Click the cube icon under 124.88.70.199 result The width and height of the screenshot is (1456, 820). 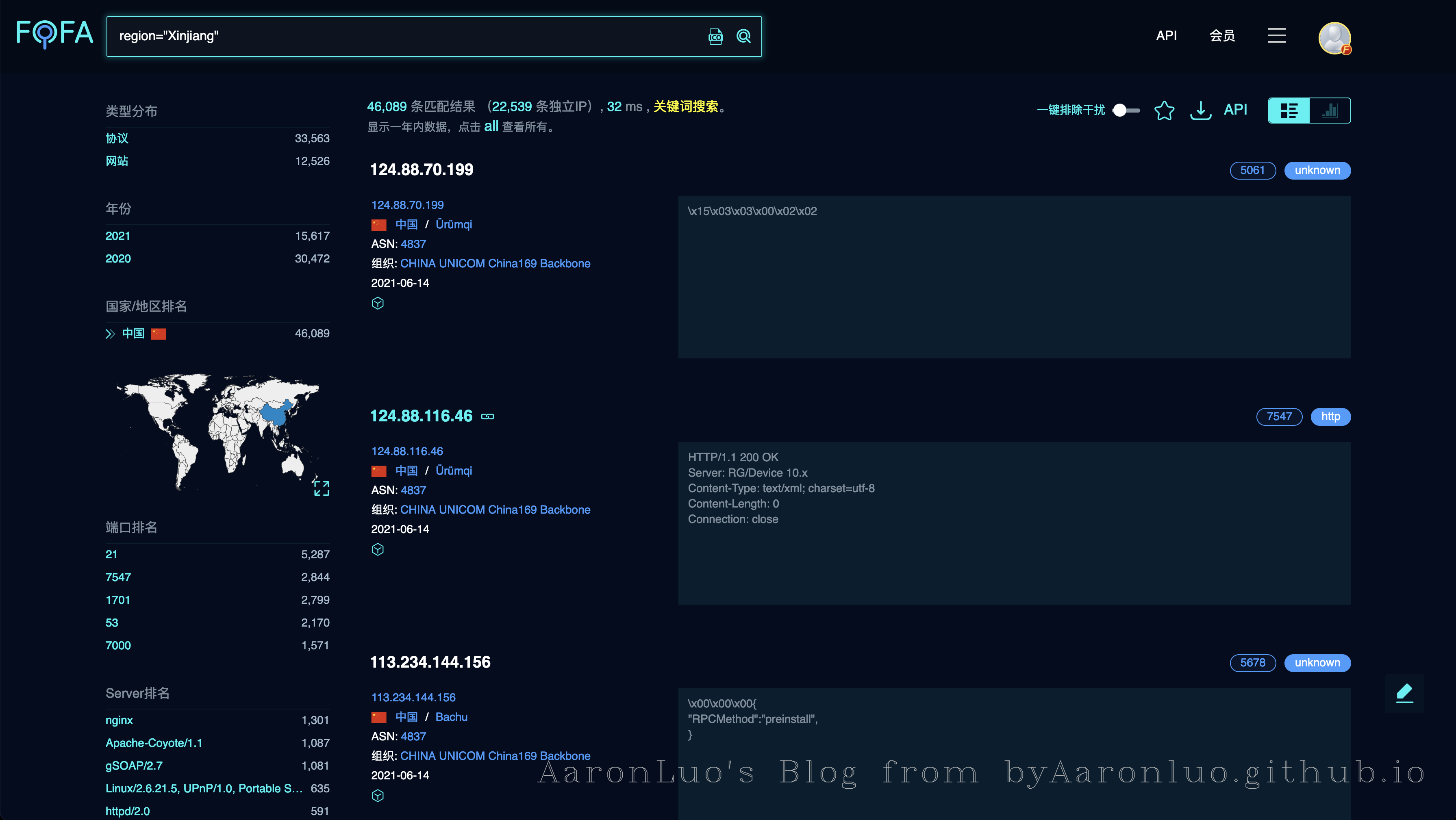click(378, 304)
